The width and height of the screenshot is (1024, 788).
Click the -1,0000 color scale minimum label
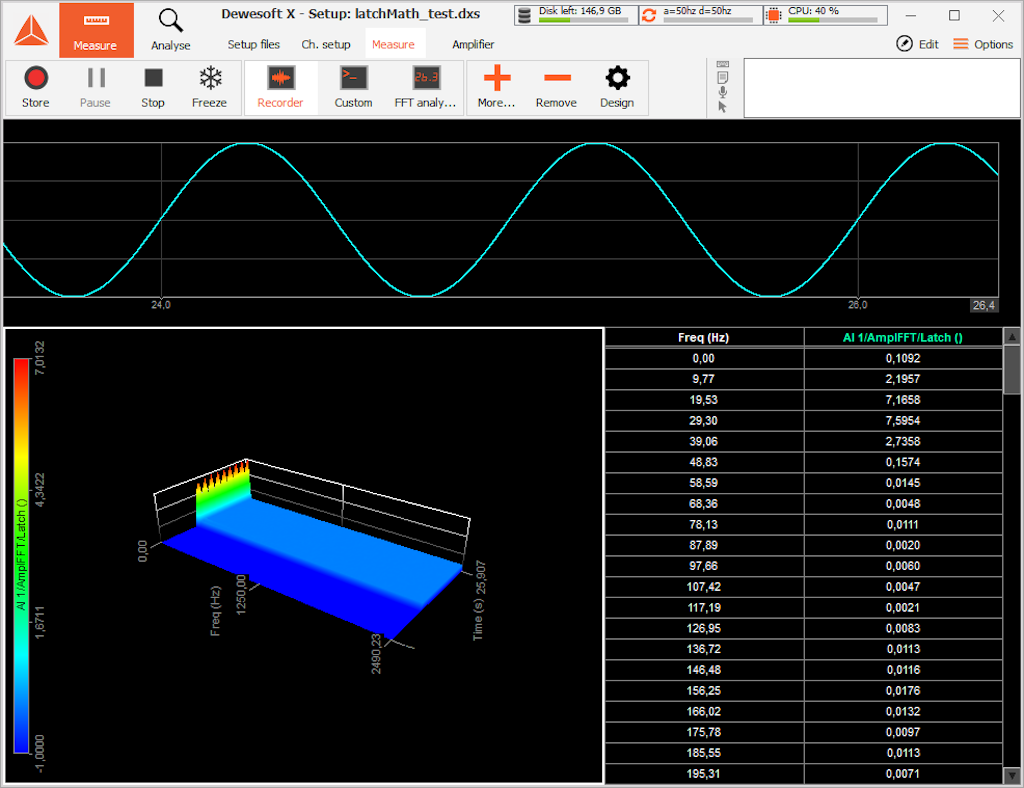(x=40, y=754)
